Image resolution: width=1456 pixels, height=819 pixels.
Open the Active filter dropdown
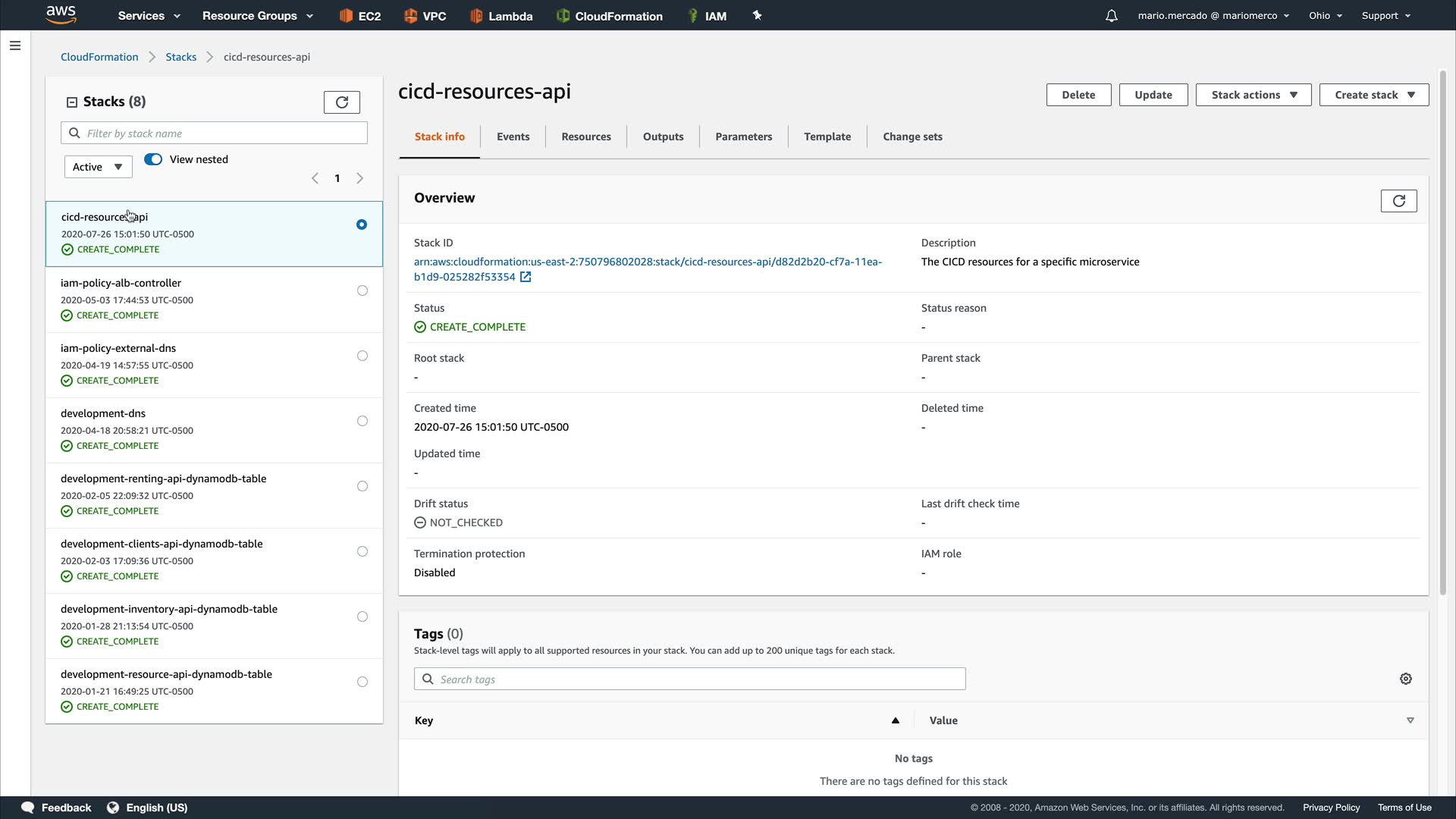pyautogui.click(x=98, y=167)
